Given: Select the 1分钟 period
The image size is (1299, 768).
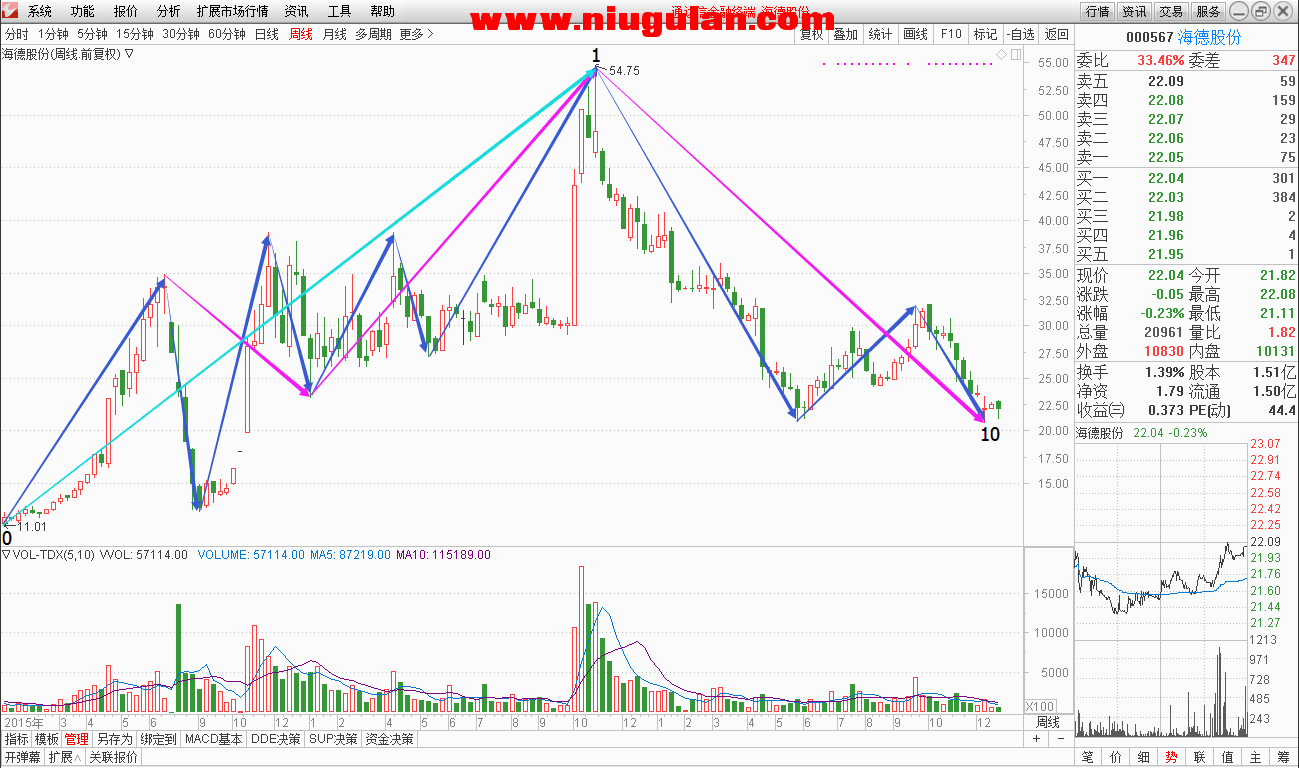Looking at the screenshot, I should (53, 34).
